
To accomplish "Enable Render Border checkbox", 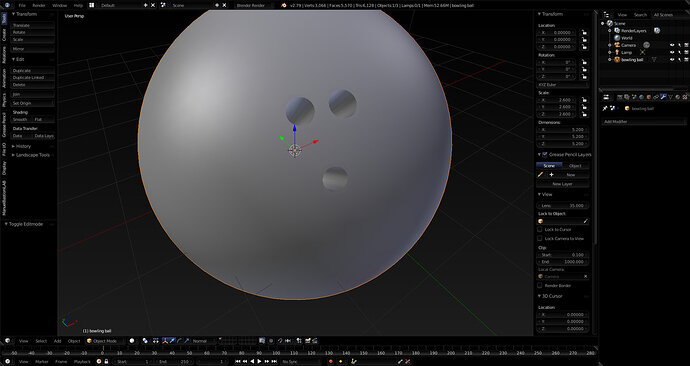I will [x=540, y=285].
